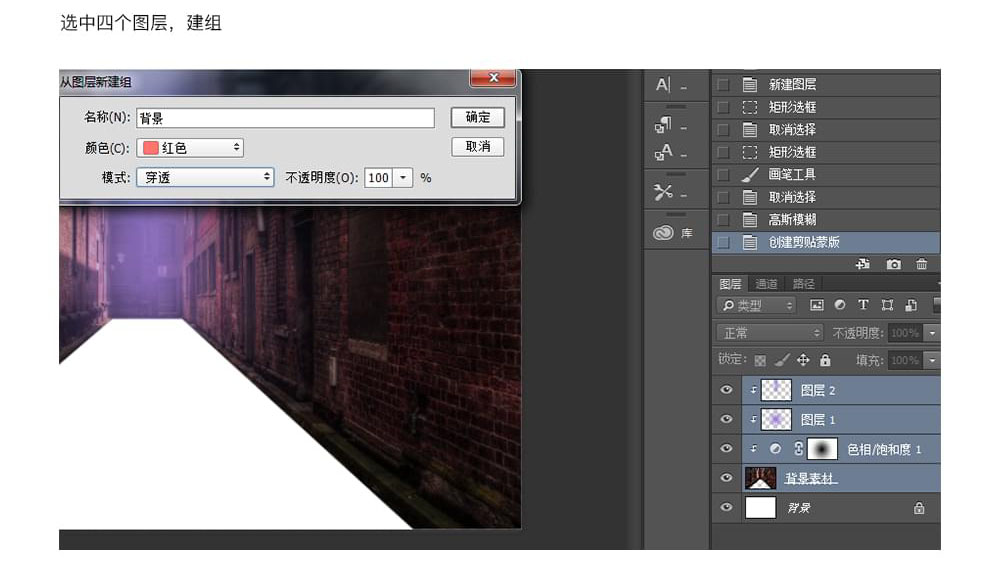Click Layers panel 不透明度 100% field
1000x569 pixels.
(x=906, y=333)
